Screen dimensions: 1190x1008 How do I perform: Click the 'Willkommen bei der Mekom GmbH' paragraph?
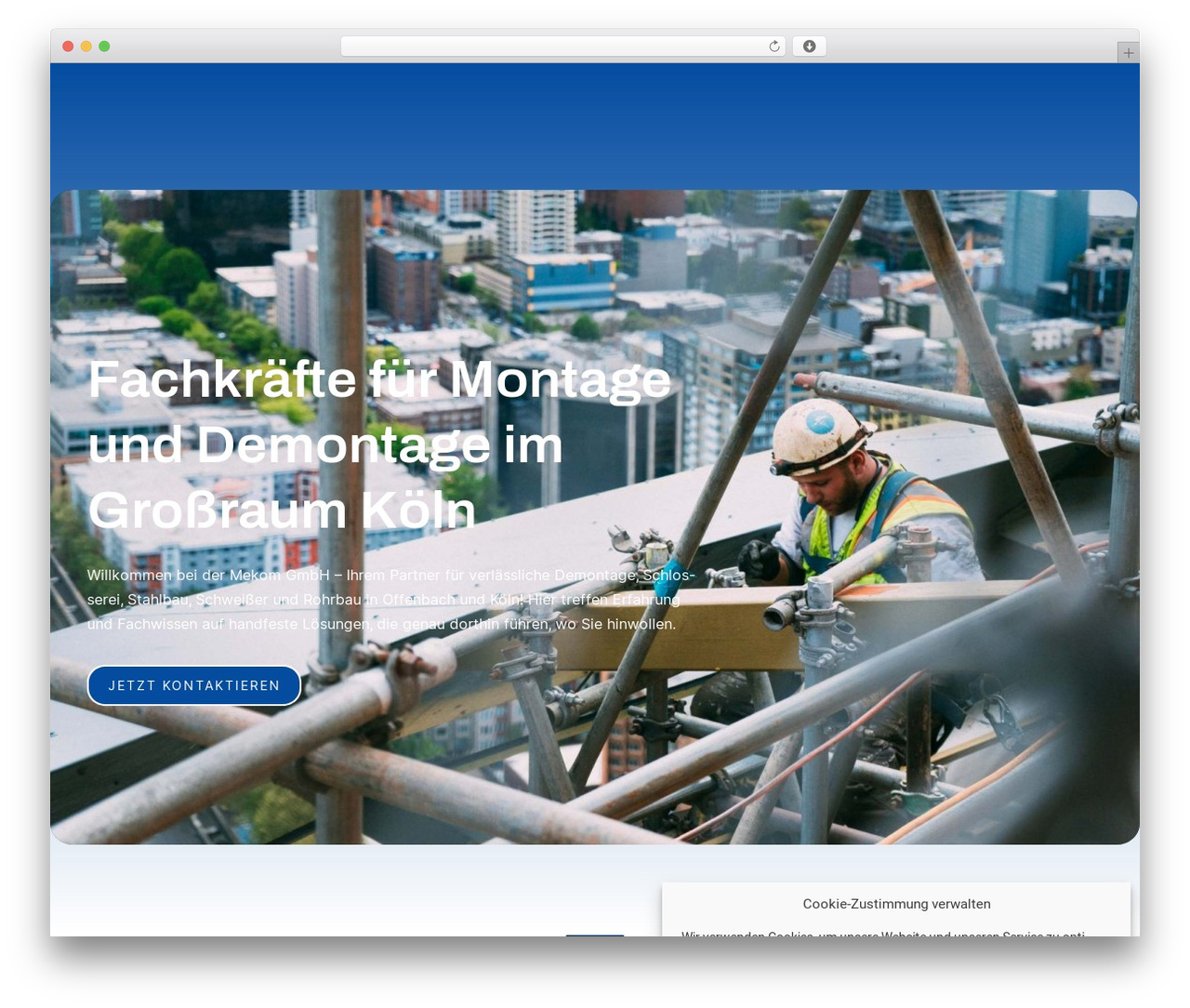pos(391,600)
